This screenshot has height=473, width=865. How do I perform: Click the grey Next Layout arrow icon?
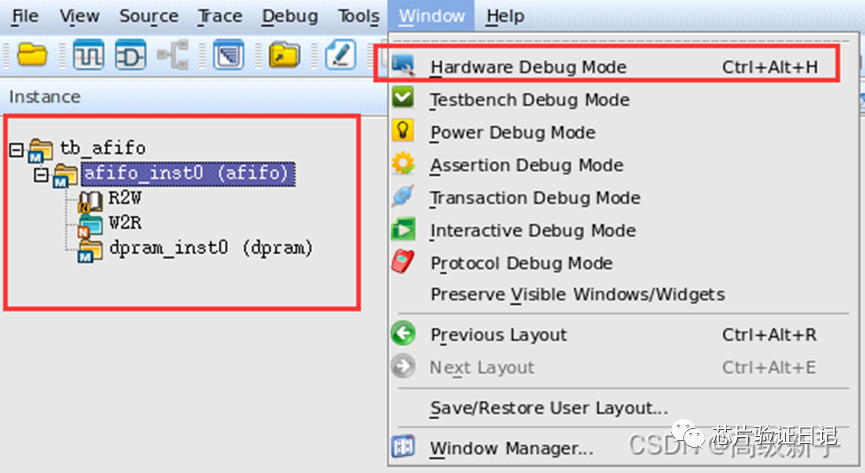tap(403, 366)
